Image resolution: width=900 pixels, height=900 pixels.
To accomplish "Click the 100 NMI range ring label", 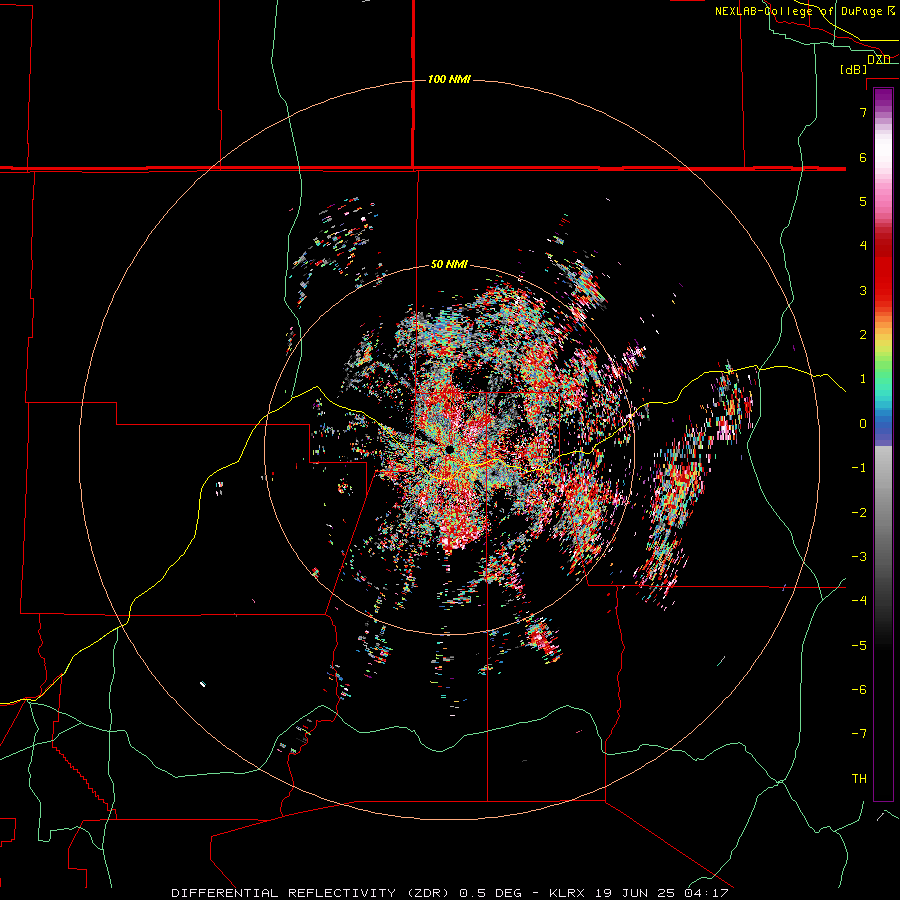I will pos(449,79).
